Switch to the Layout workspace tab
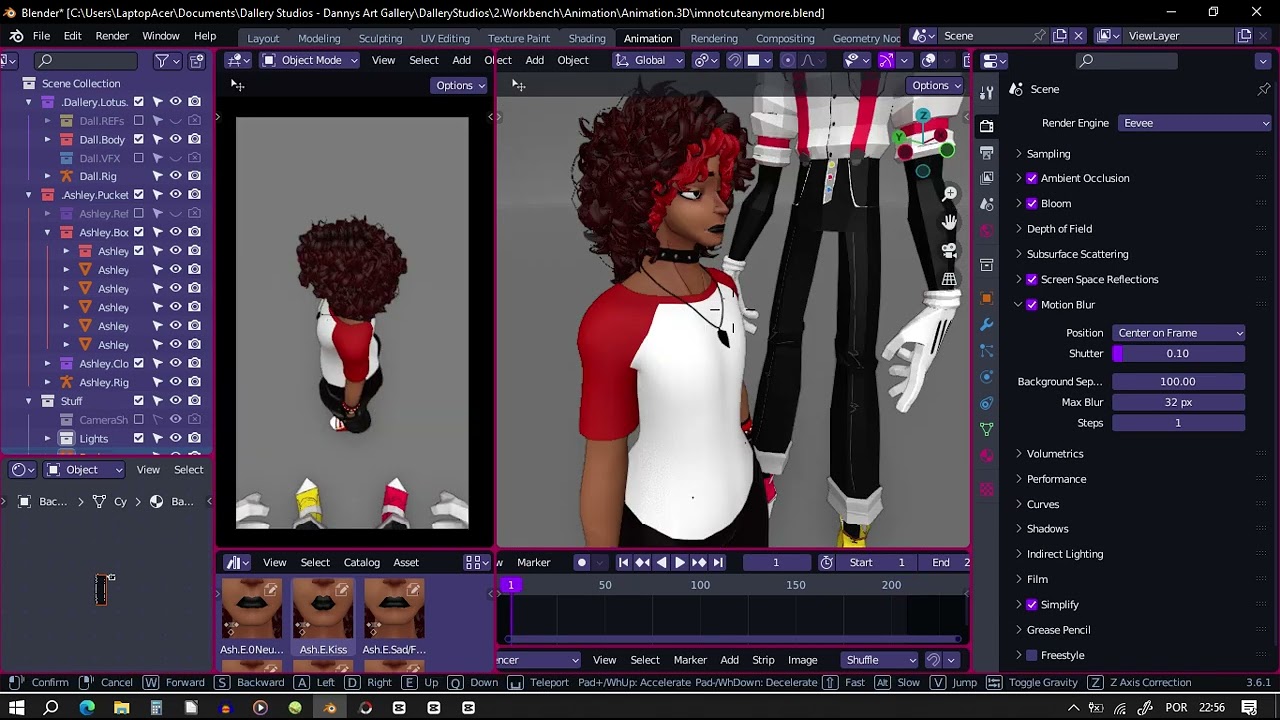Image resolution: width=1280 pixels, height=720 pixels. 263,38
